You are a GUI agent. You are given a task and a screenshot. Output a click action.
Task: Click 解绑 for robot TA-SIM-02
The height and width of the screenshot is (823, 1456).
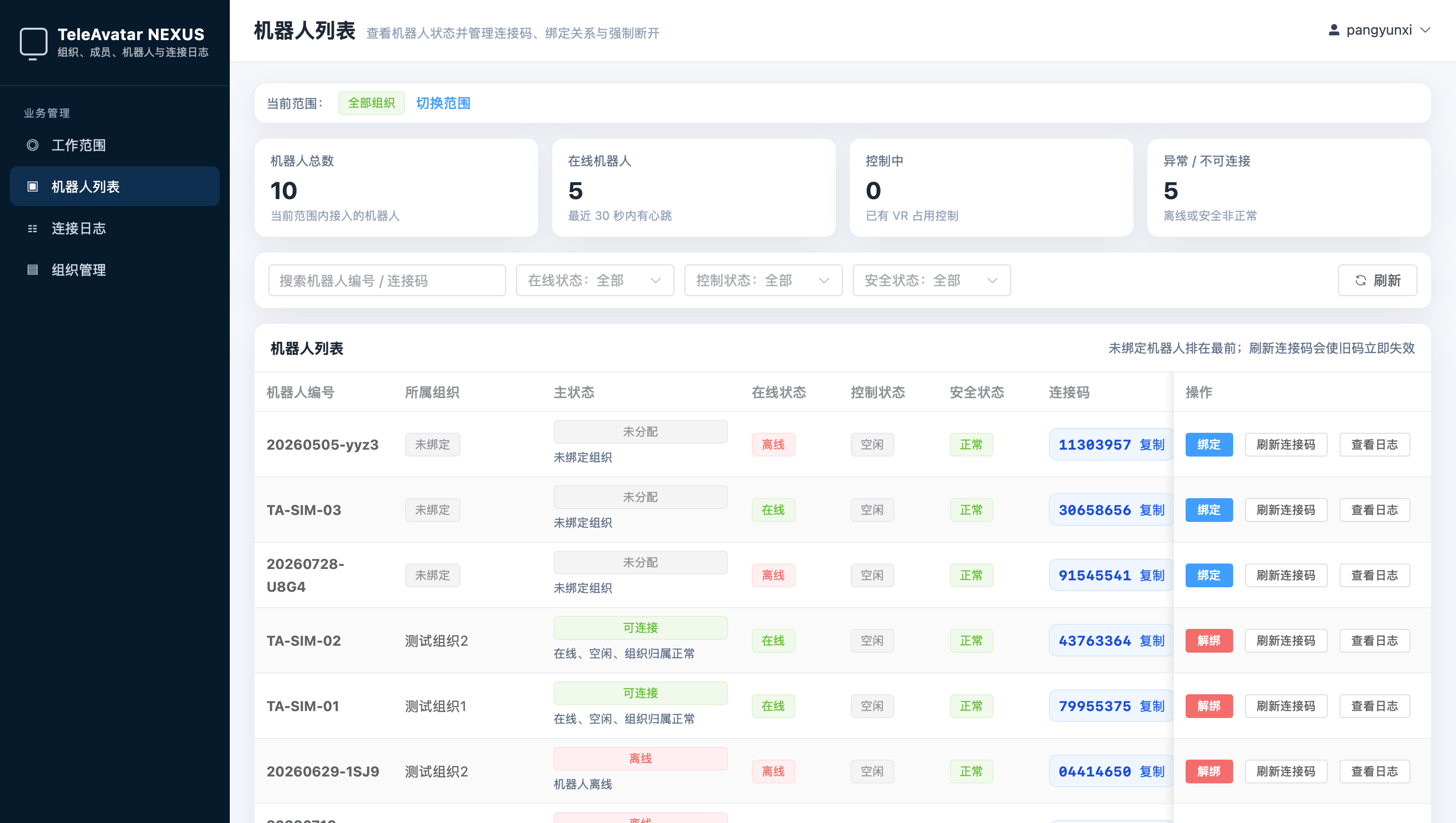[x=1208, y=641]
